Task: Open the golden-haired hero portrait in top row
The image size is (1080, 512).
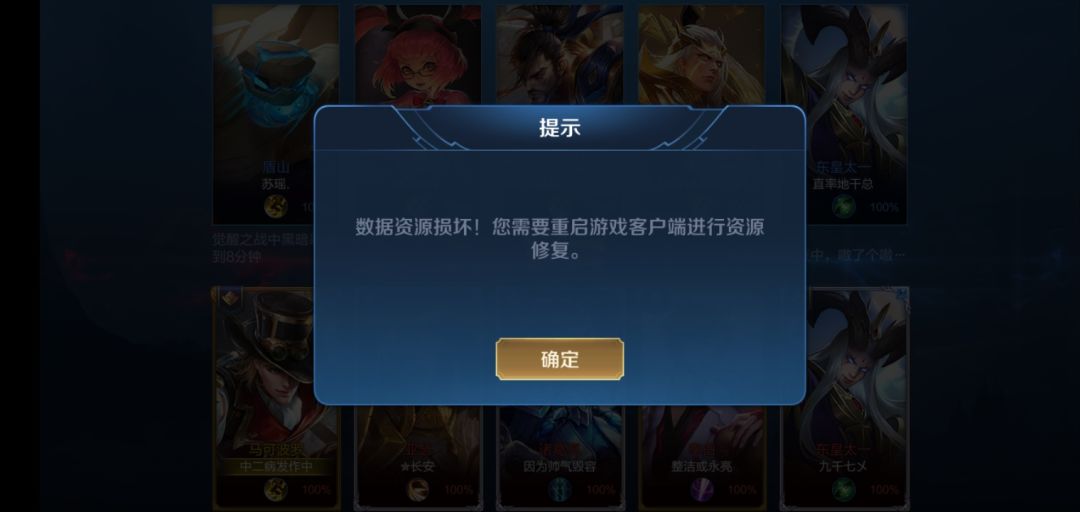Action: click(701, 55)
